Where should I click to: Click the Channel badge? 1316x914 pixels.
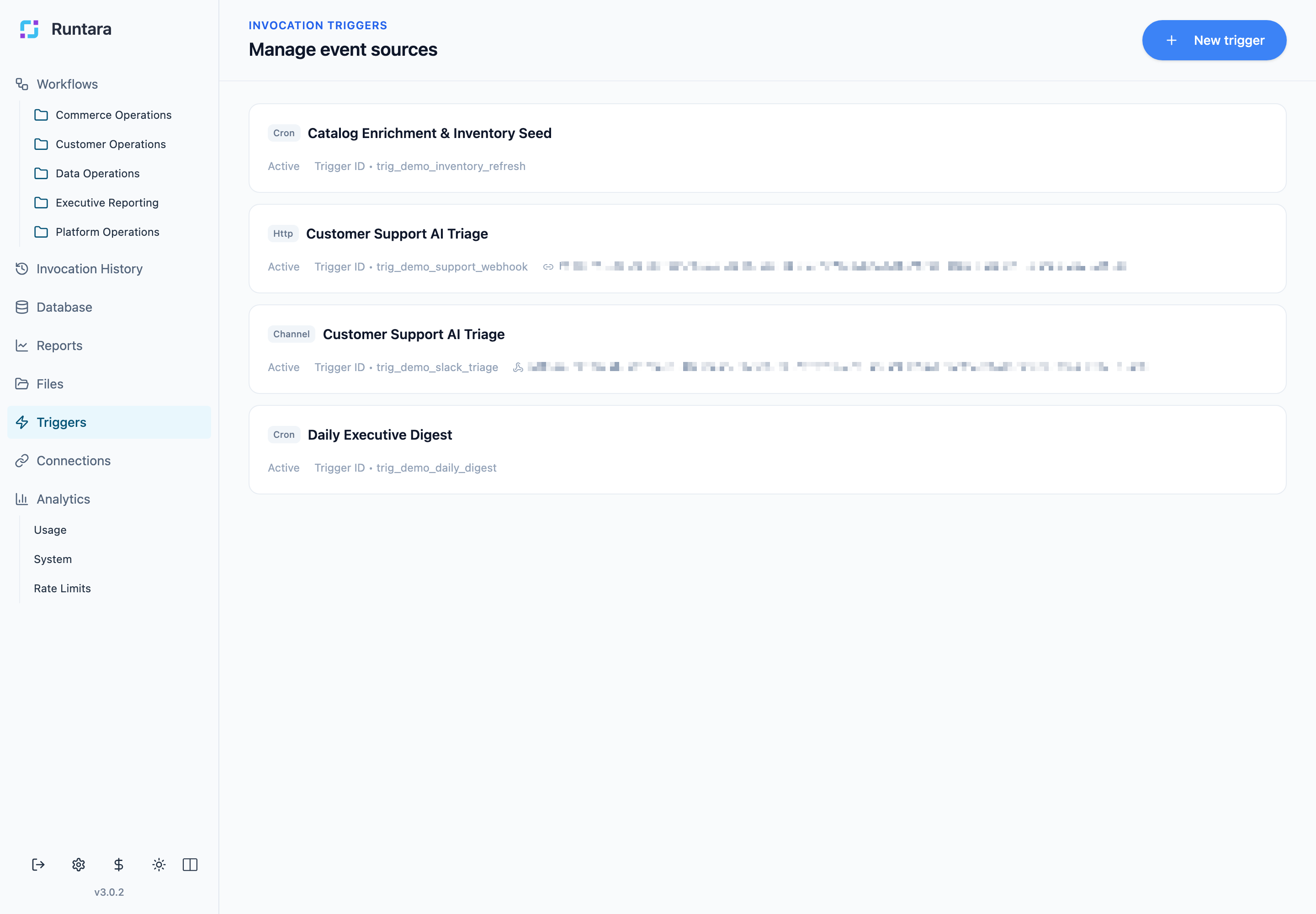click(x=292, y=334)
